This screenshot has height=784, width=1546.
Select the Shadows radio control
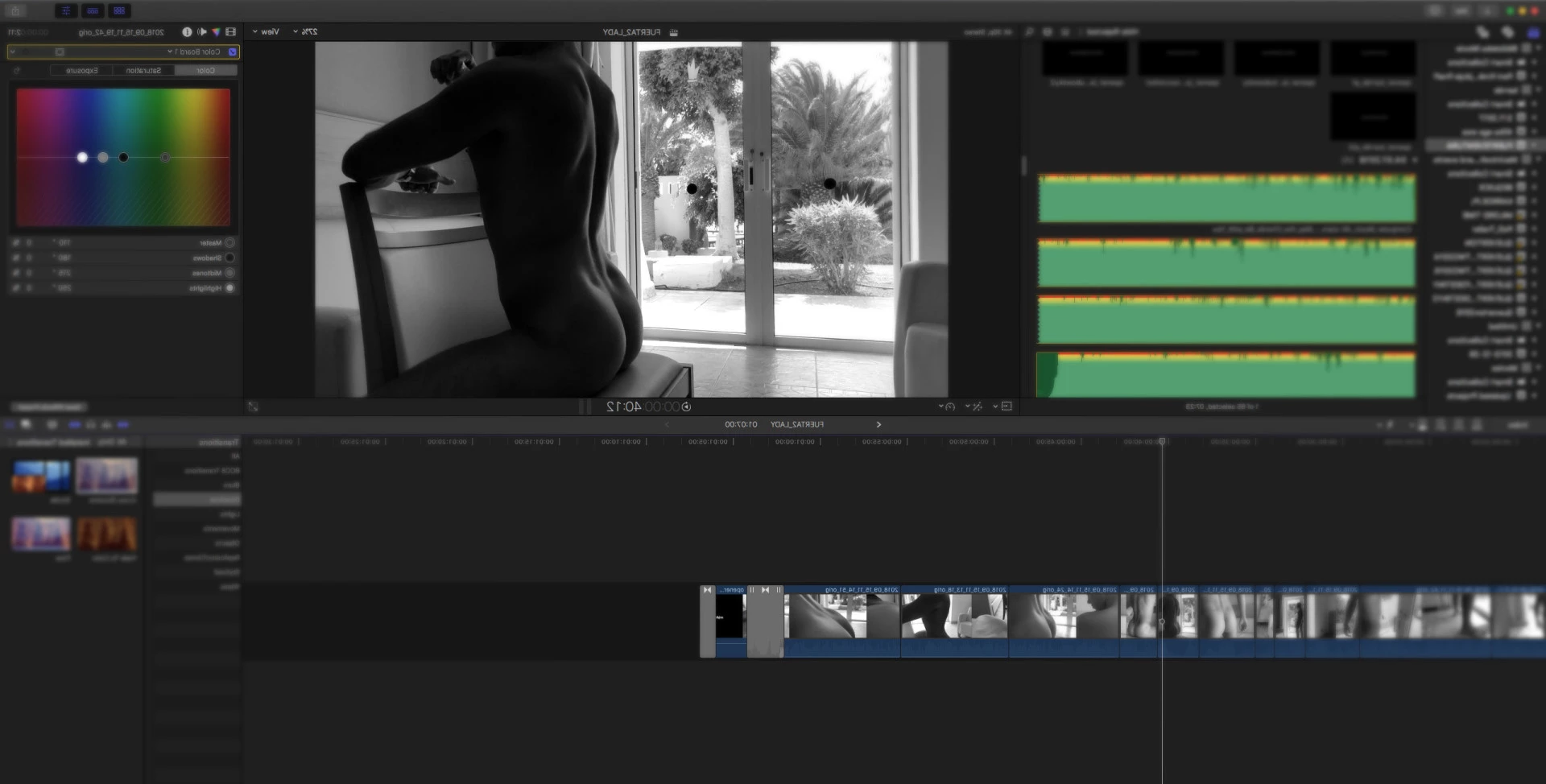point(229,258)
